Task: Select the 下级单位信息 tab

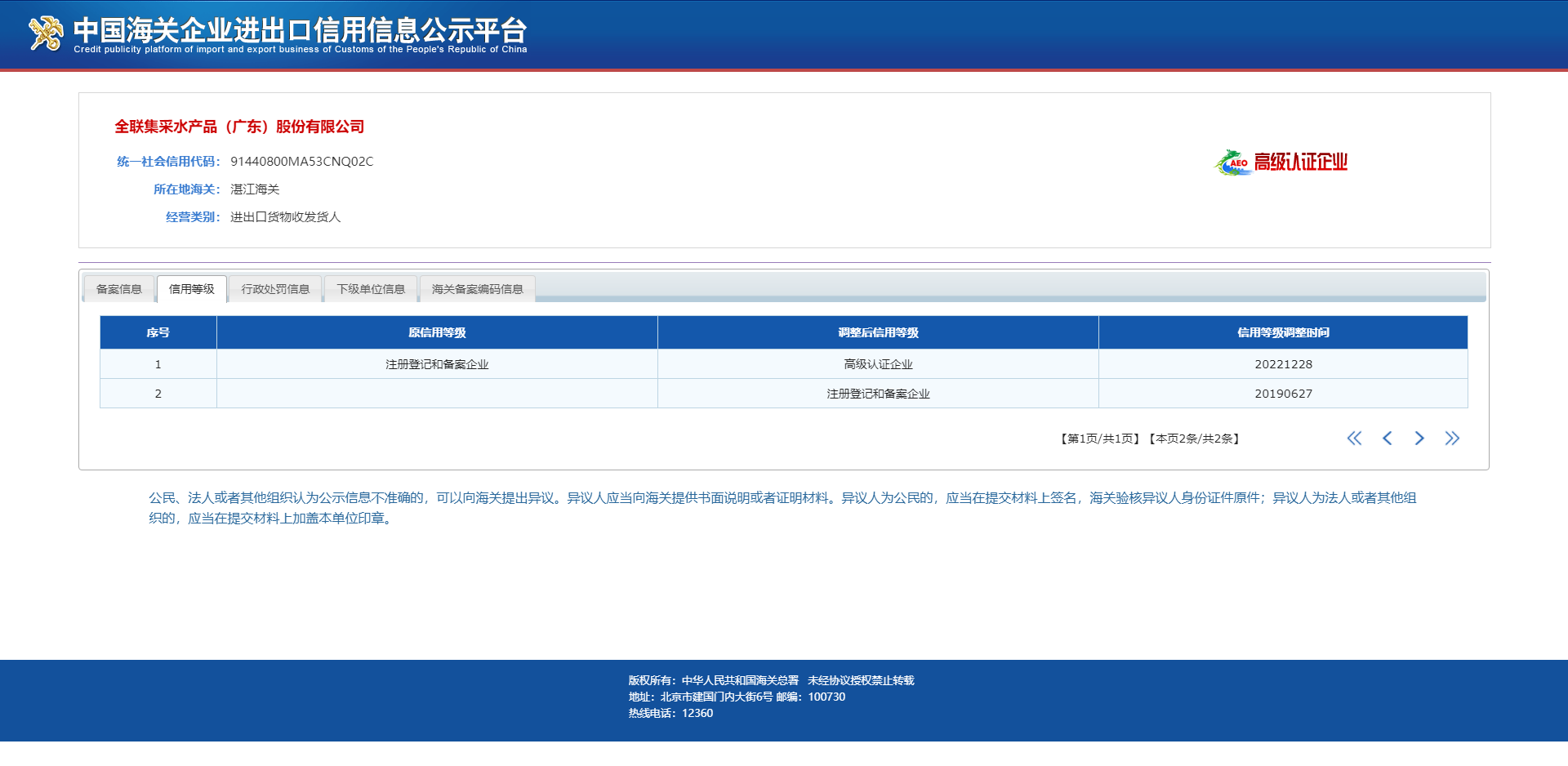Action: [x=371, y=288]
